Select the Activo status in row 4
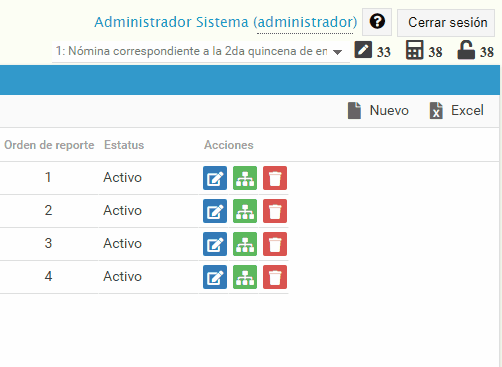Image resolution: width=502 pixels, height=367 pixels. (122, 276)
